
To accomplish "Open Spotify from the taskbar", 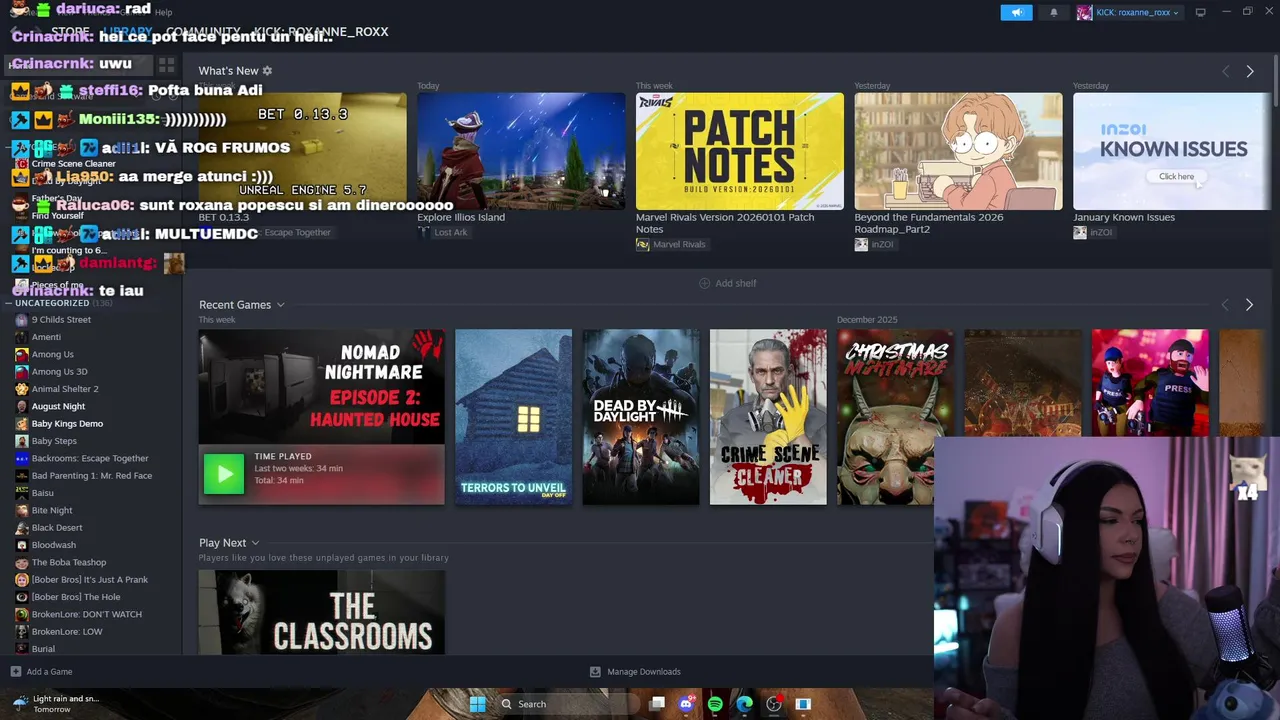I will click(715, 704).
